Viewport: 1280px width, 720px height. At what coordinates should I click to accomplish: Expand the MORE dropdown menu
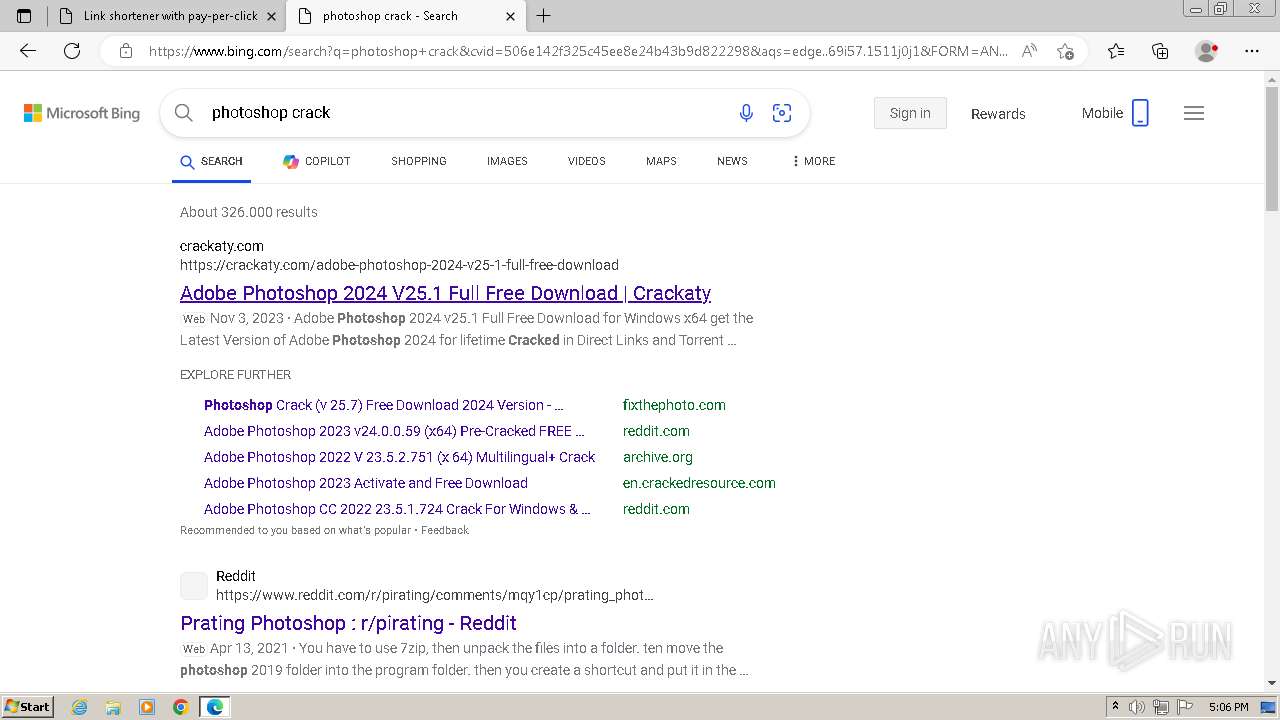(813, 161)
